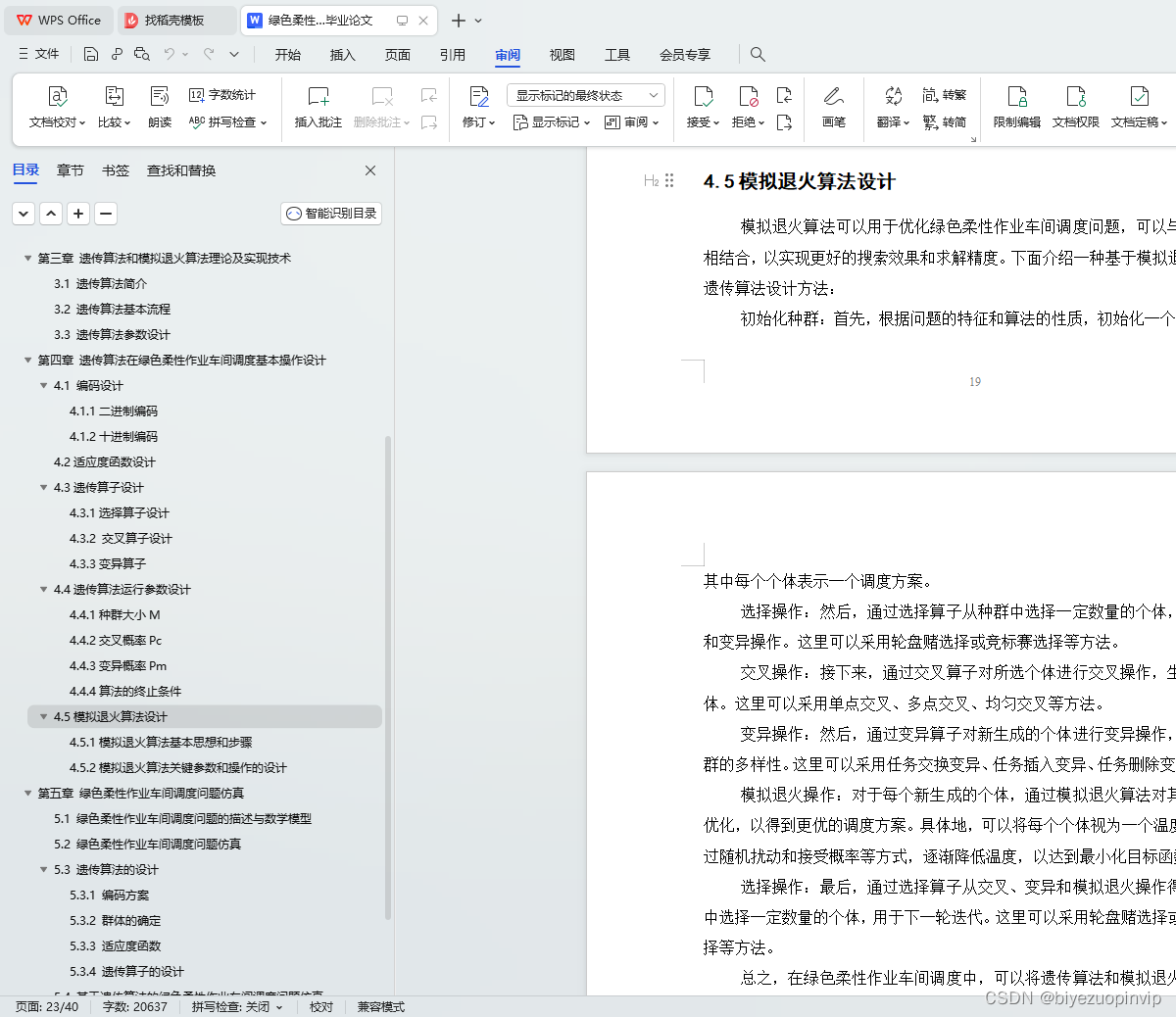Click the 文档定稿 finalize document icon
This screenshot has width=1176, height=1017.
click(1139, 96)
